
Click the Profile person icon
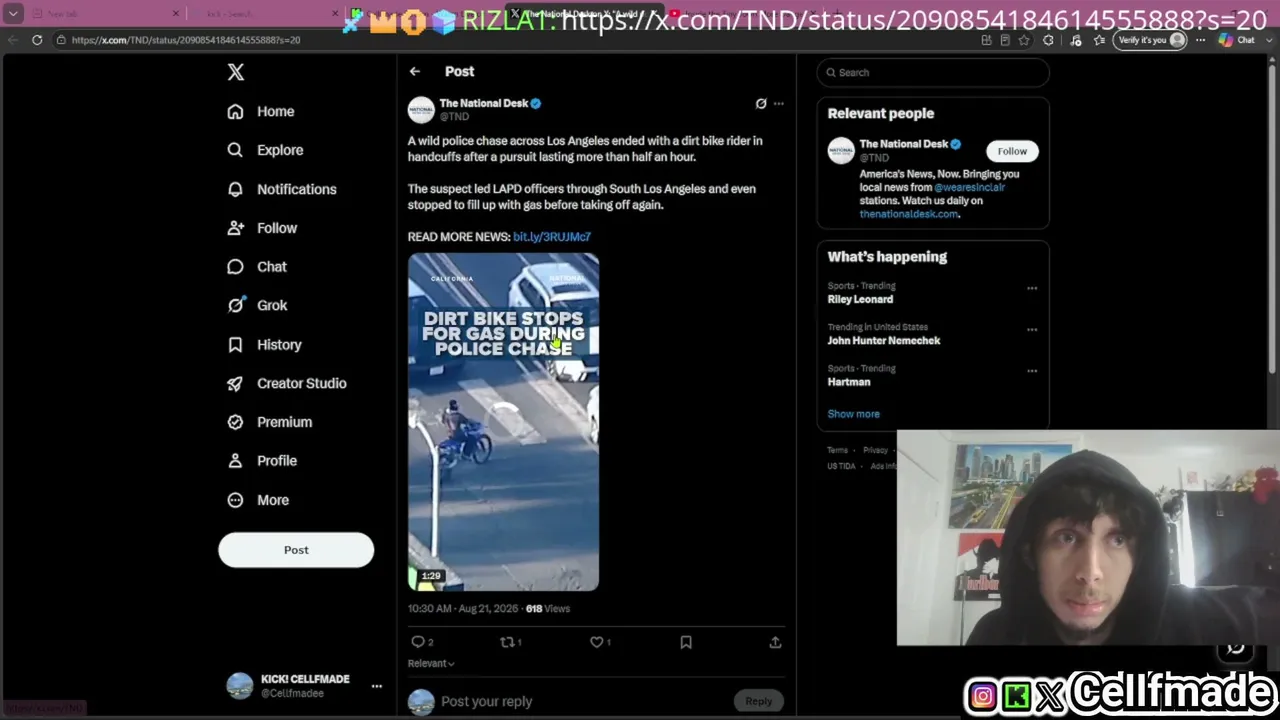coord(235,461)
